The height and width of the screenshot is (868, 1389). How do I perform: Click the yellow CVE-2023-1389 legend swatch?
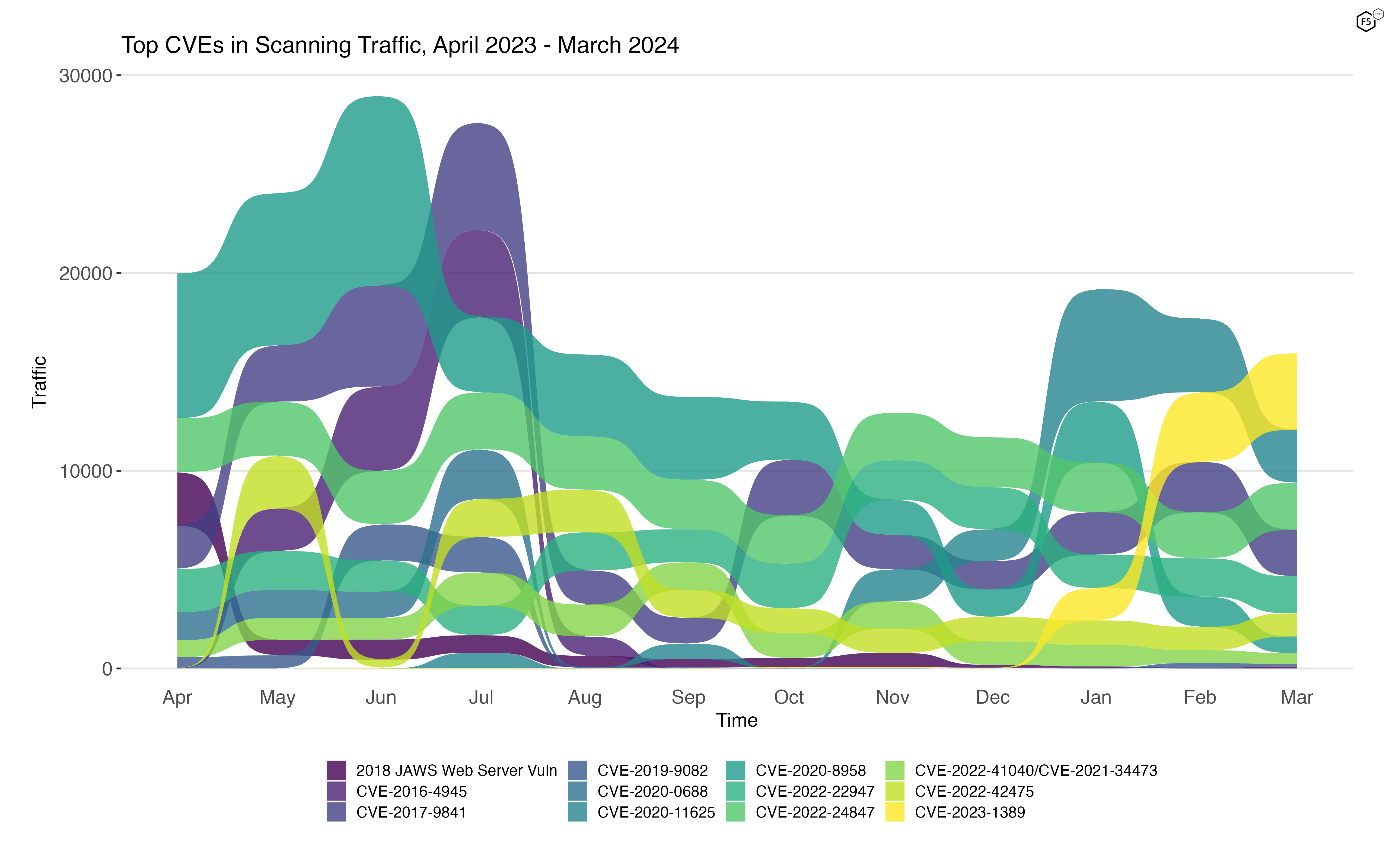coord(895,812)
